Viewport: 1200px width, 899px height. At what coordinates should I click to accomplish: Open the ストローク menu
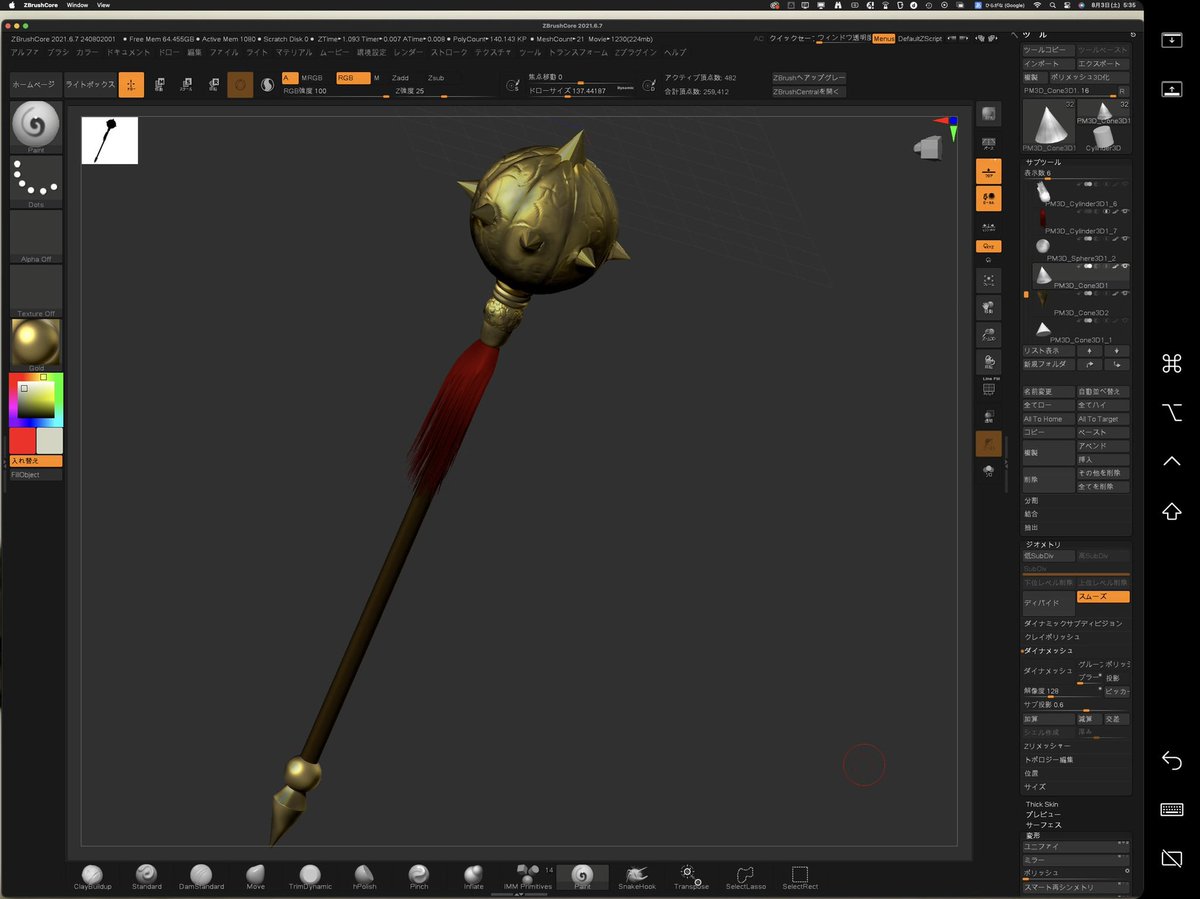pos(448,52)
